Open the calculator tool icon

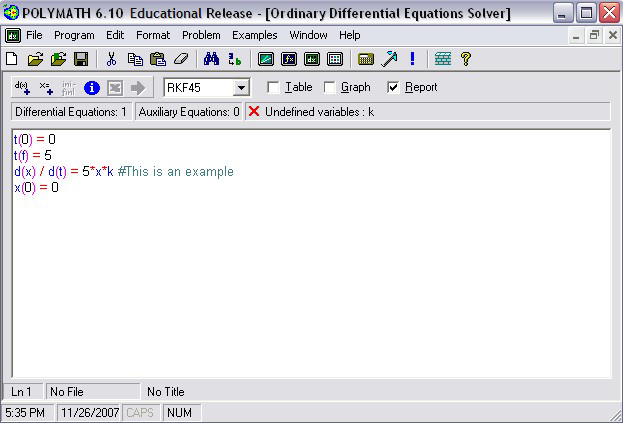point(366,59)
